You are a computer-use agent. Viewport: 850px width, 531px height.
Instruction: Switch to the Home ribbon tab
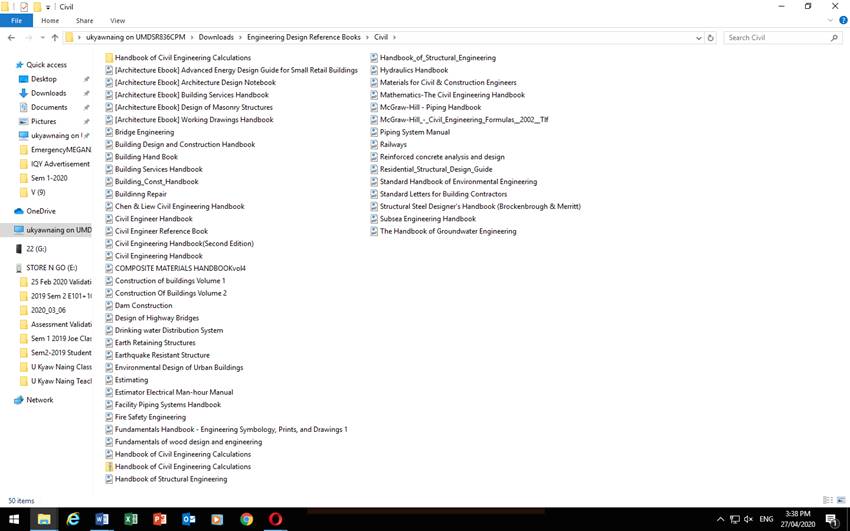50,21
